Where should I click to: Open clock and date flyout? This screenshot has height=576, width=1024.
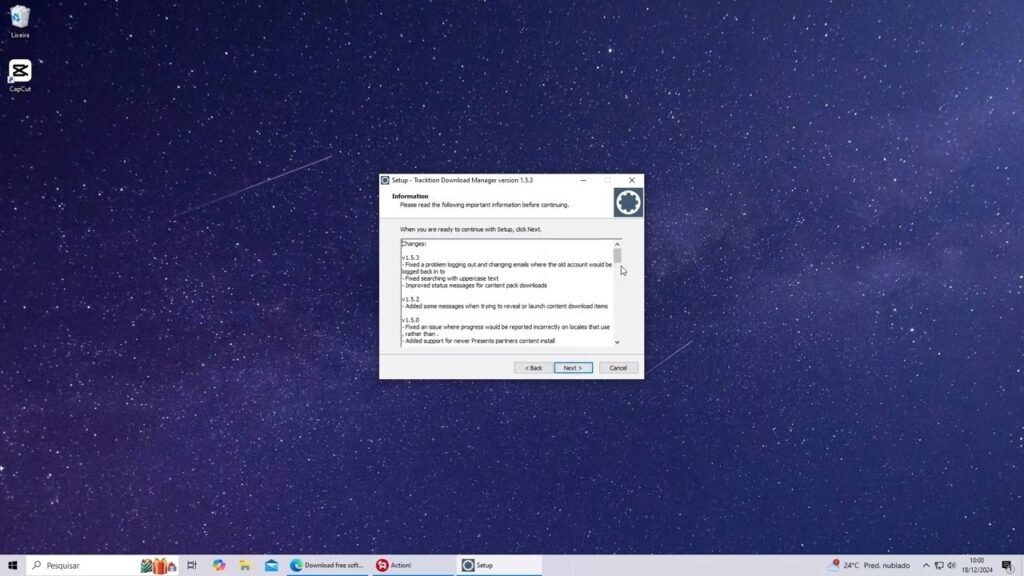(x=976, y=566)
